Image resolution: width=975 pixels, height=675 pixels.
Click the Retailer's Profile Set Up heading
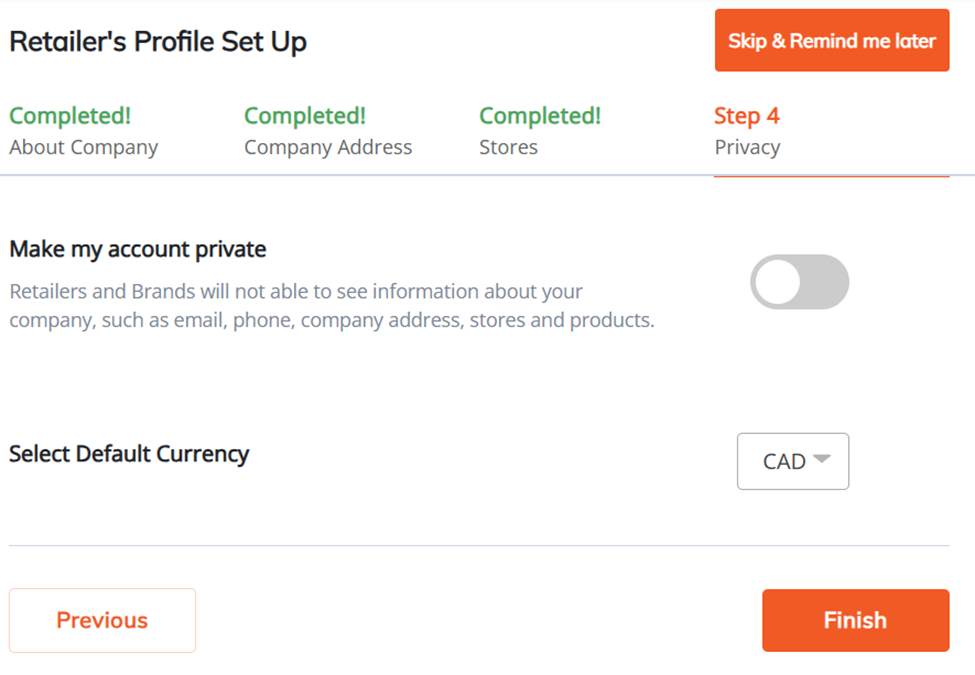[x=158, y=42]
